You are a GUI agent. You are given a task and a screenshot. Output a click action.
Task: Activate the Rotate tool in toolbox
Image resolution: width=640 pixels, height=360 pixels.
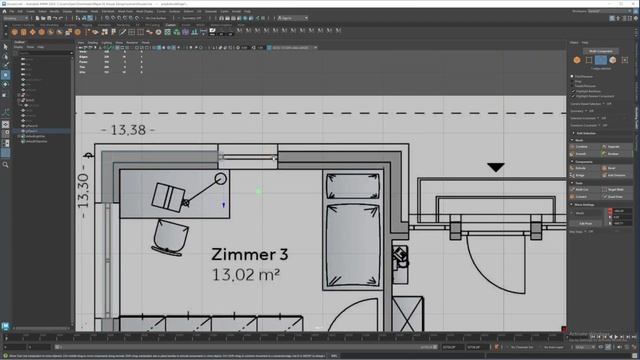(x=5, y=84)
